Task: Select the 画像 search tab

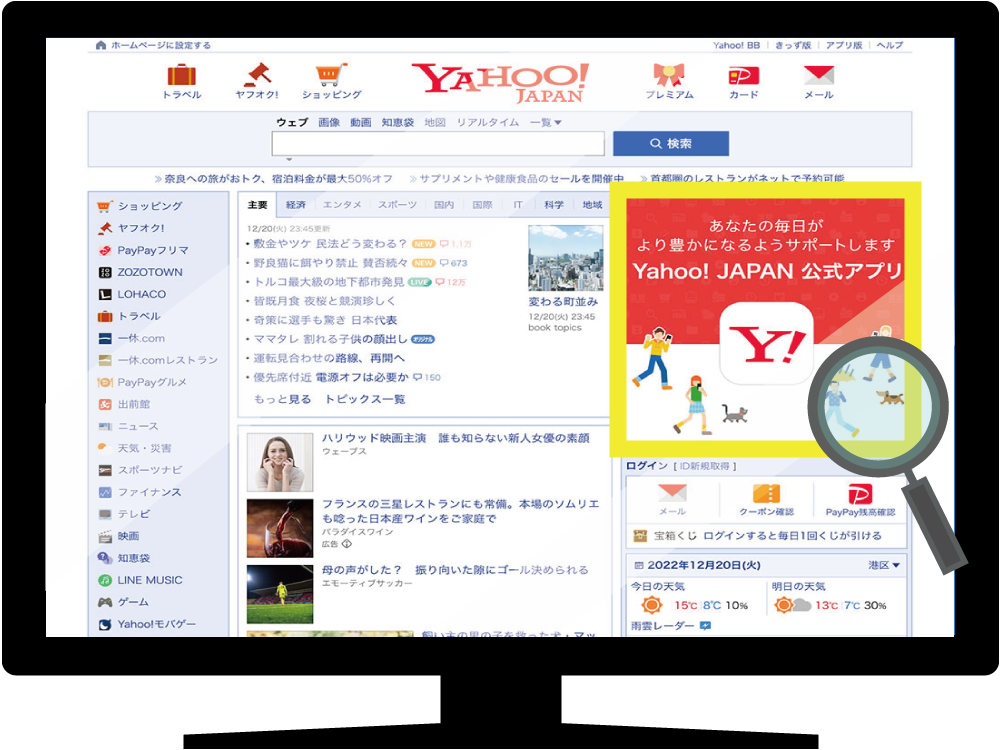Action: 329,122
